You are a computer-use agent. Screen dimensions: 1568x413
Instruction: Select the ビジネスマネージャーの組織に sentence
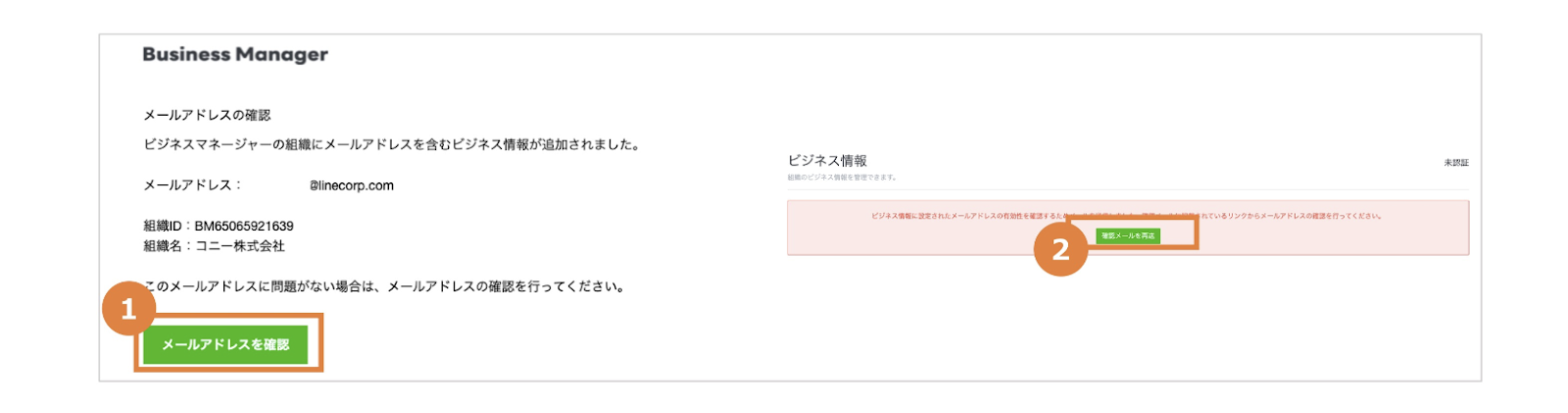pos(392,144)
